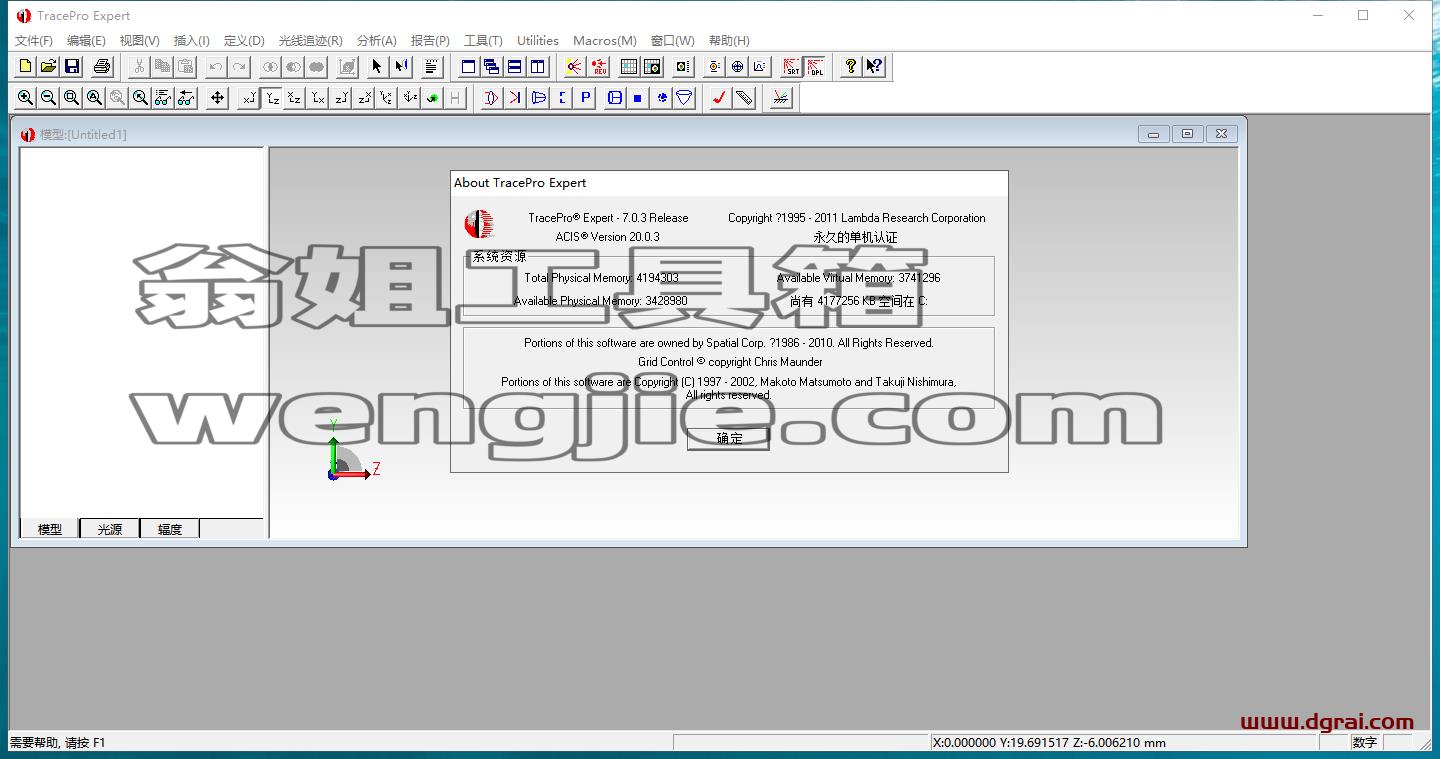The image size is (1440, 759).
Task: Save the model with floppy disk icon
Action: (71, 67)
